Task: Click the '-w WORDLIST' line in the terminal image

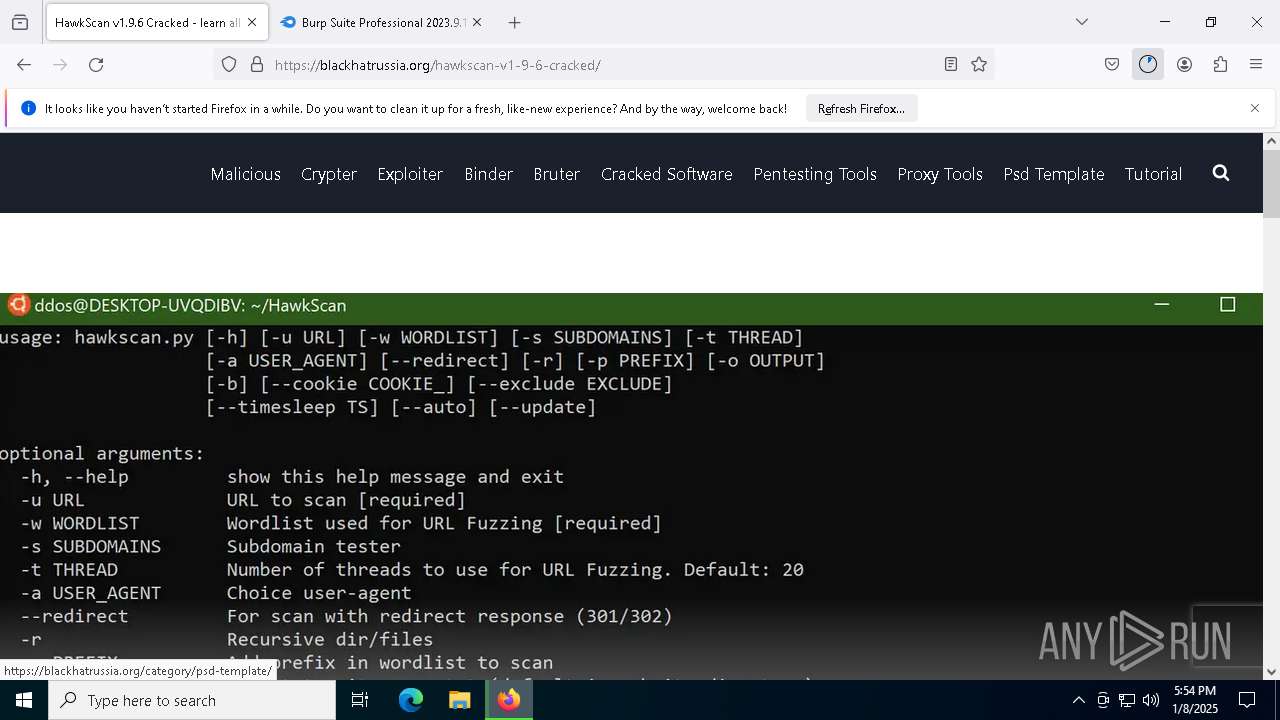Action: coord(341,523)
